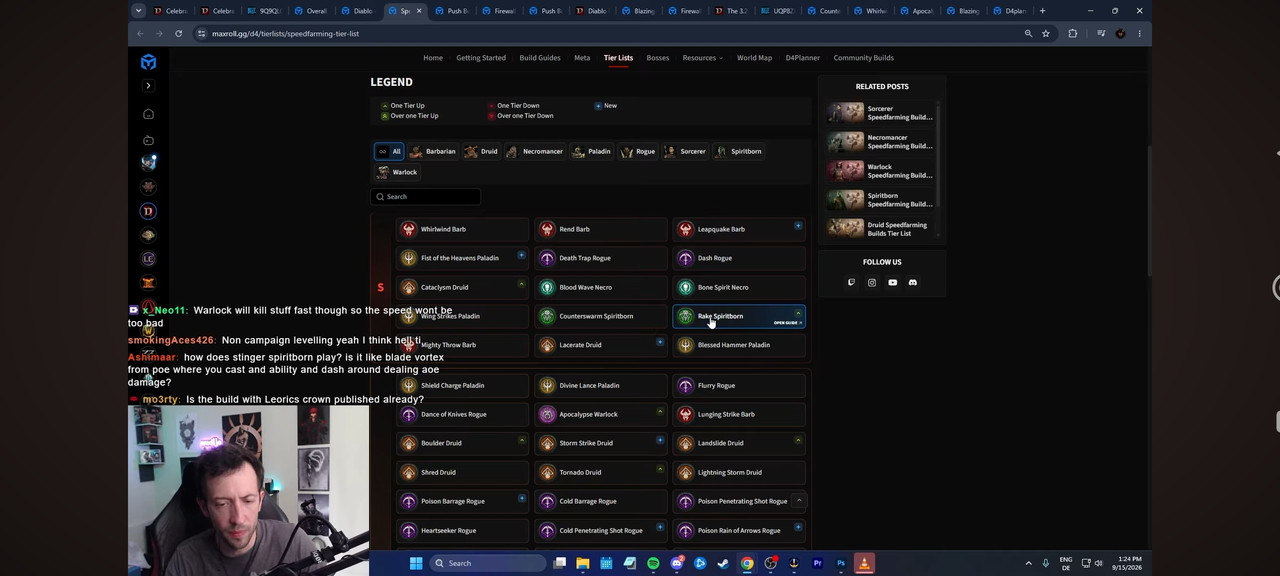Filter tier list by Druid
1280x576 pixels.
(x=481, y=151)
